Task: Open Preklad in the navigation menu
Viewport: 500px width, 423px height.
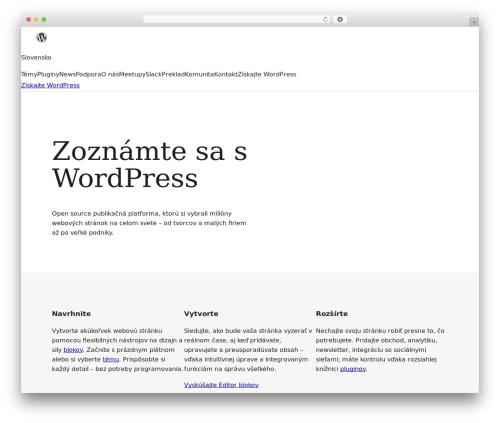Action: coord(173,74)
